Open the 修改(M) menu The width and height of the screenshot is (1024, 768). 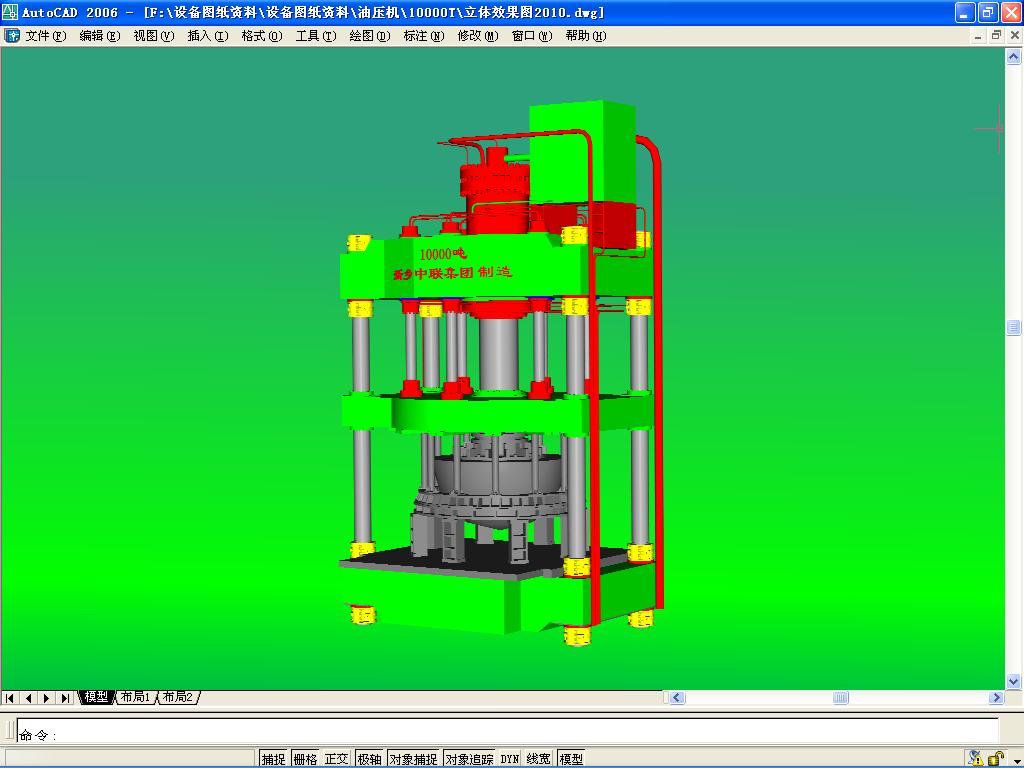pos(478,36)
